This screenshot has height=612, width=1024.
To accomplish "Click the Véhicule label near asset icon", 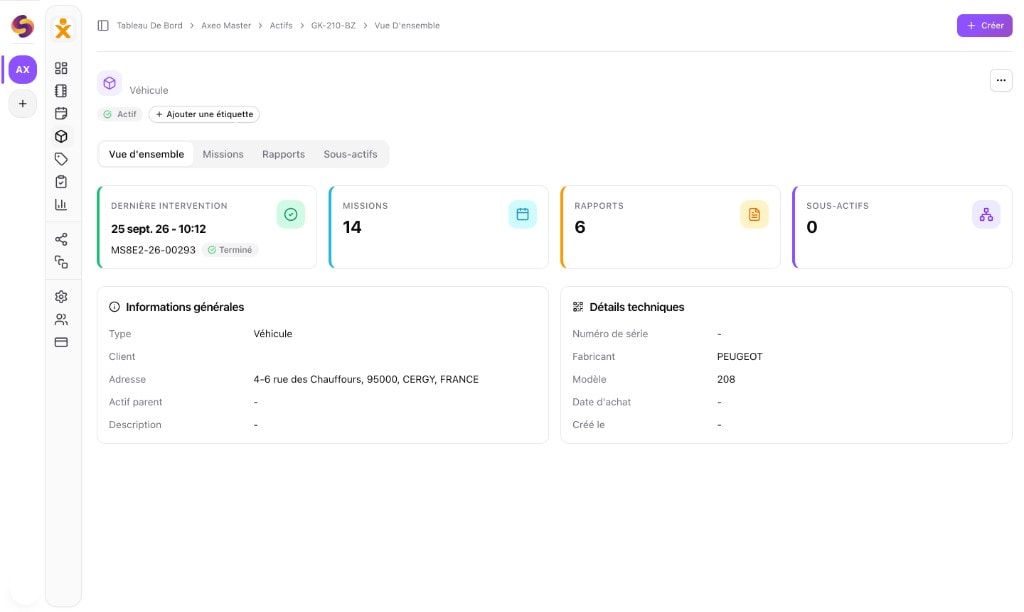I will click(149, 90).
